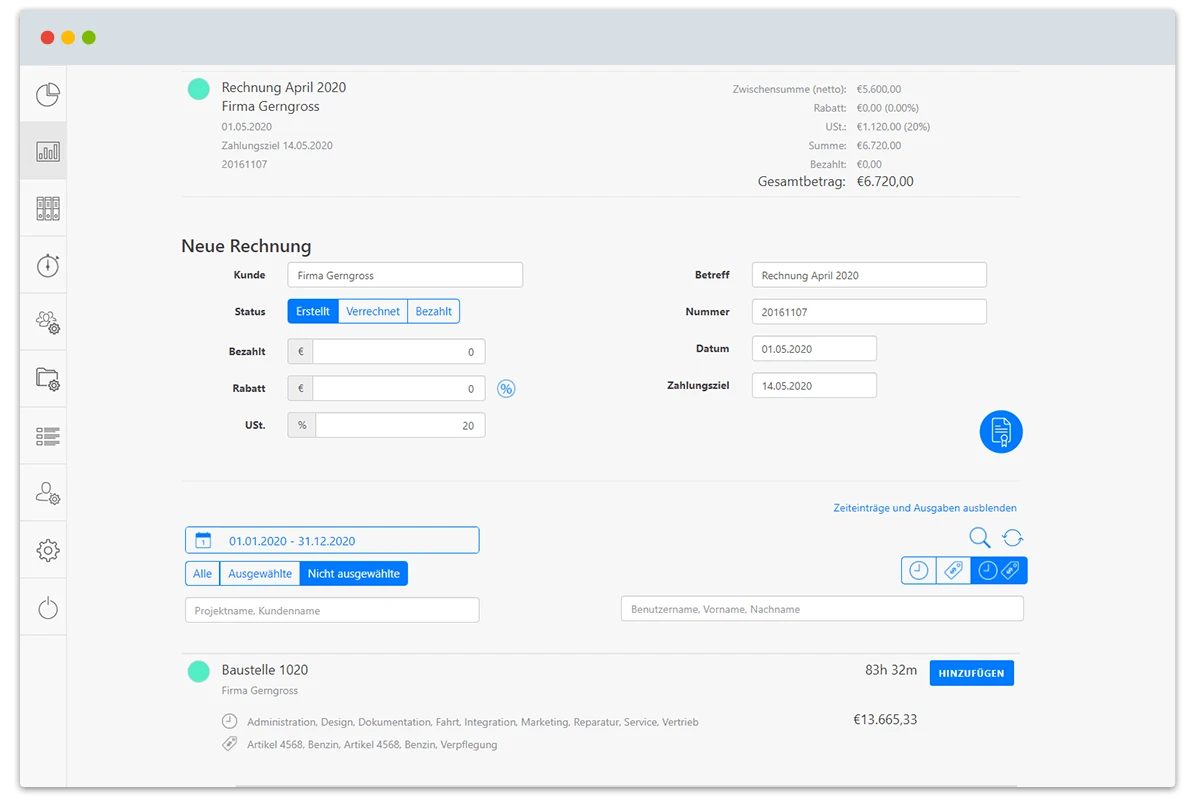Show only time entries with clock filter
Image resolution: width=1200 pixels, height=800 pixels.
(x=918, y=571)
